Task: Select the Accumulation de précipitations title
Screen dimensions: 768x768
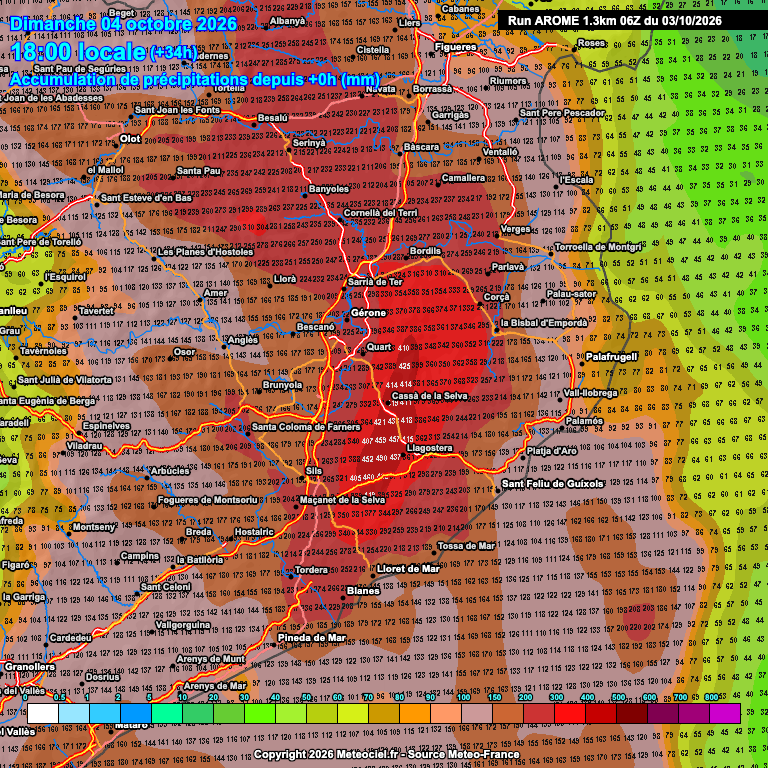Action: [195, 79]
